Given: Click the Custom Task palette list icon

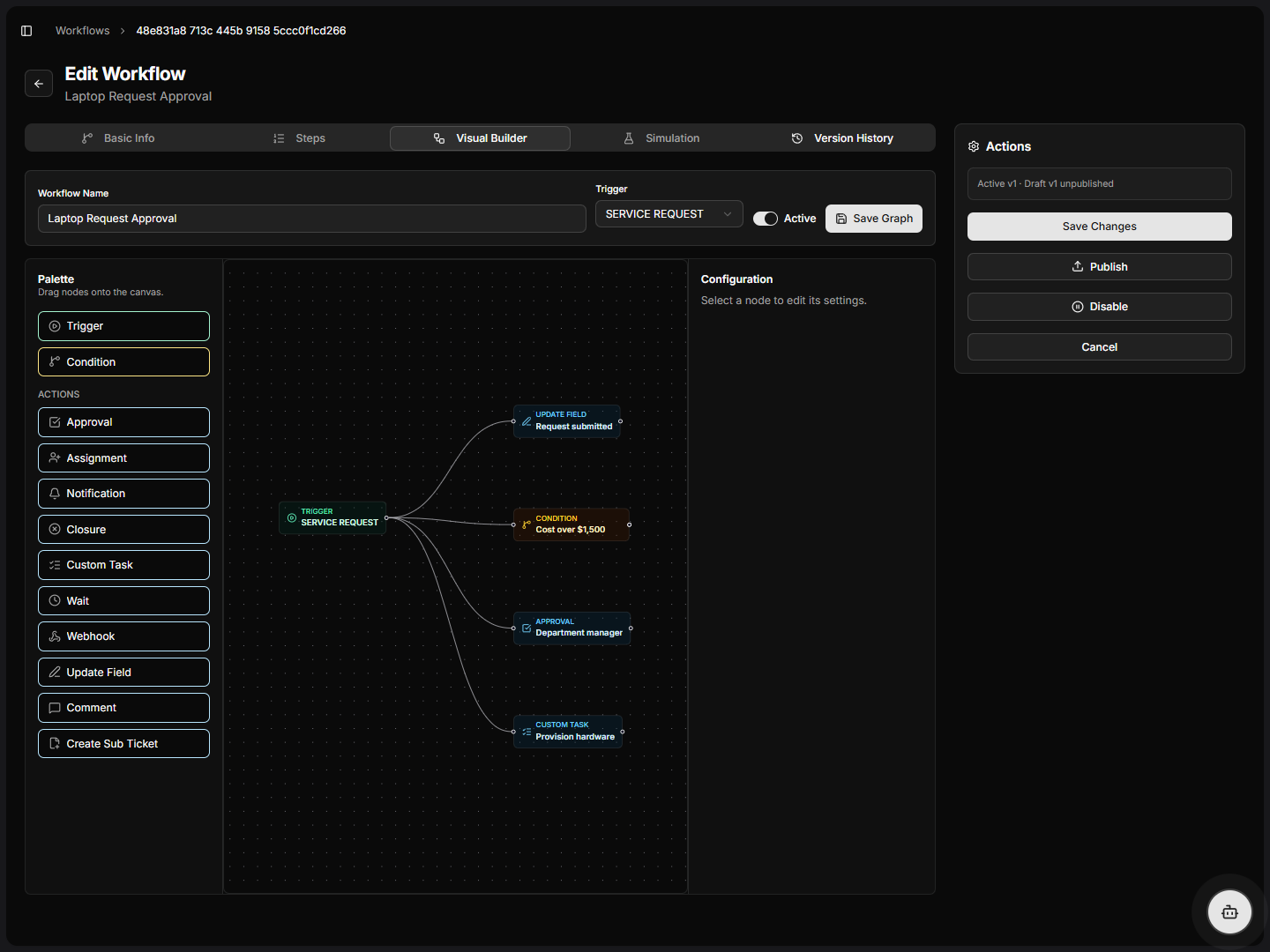Looking at the screenshot, I should pos(55,565).
